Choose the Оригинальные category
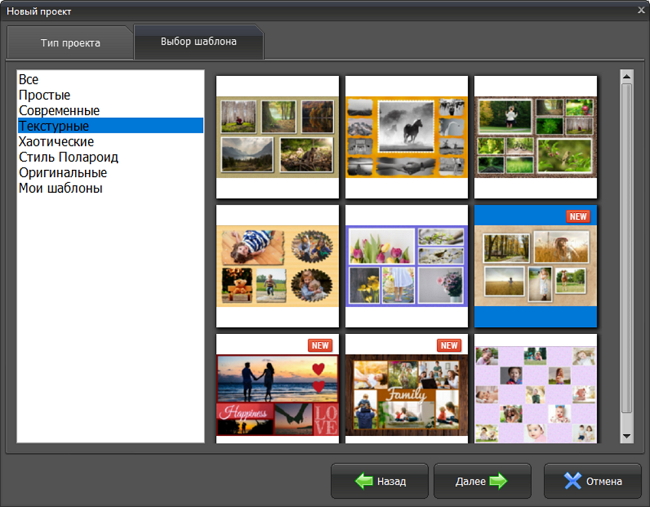 click(x=110, y=172)
